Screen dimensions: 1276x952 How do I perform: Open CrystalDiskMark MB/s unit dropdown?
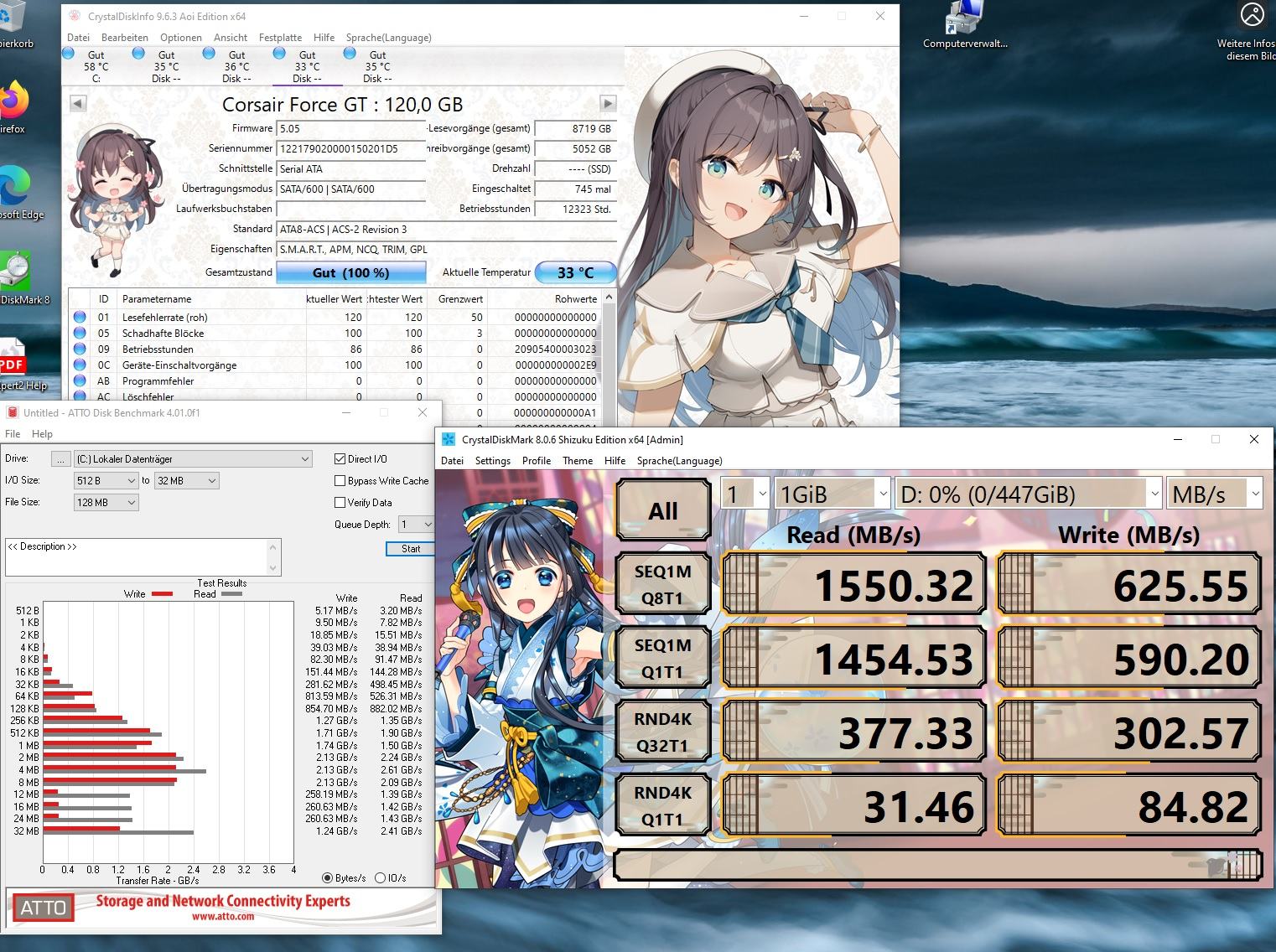point(1215,494)
